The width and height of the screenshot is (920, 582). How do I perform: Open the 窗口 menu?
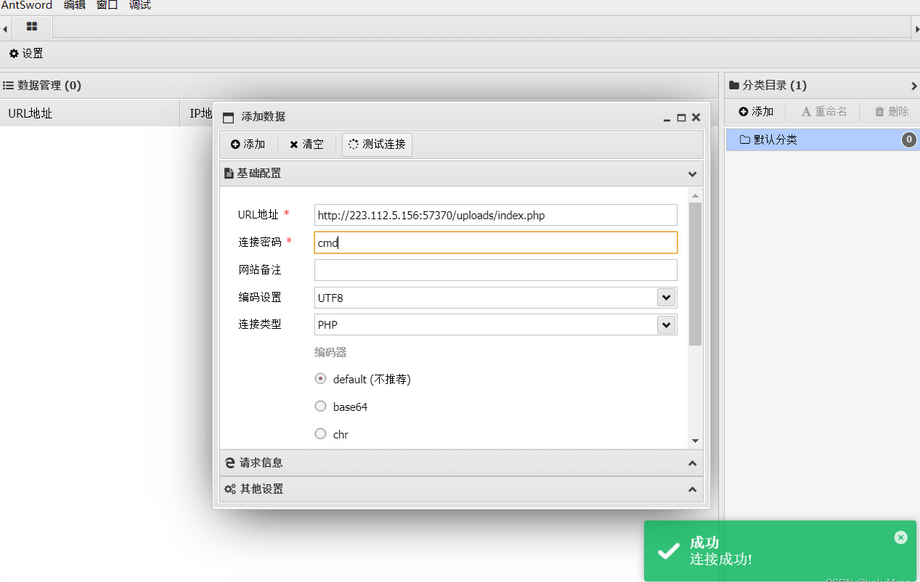(107, 5)
